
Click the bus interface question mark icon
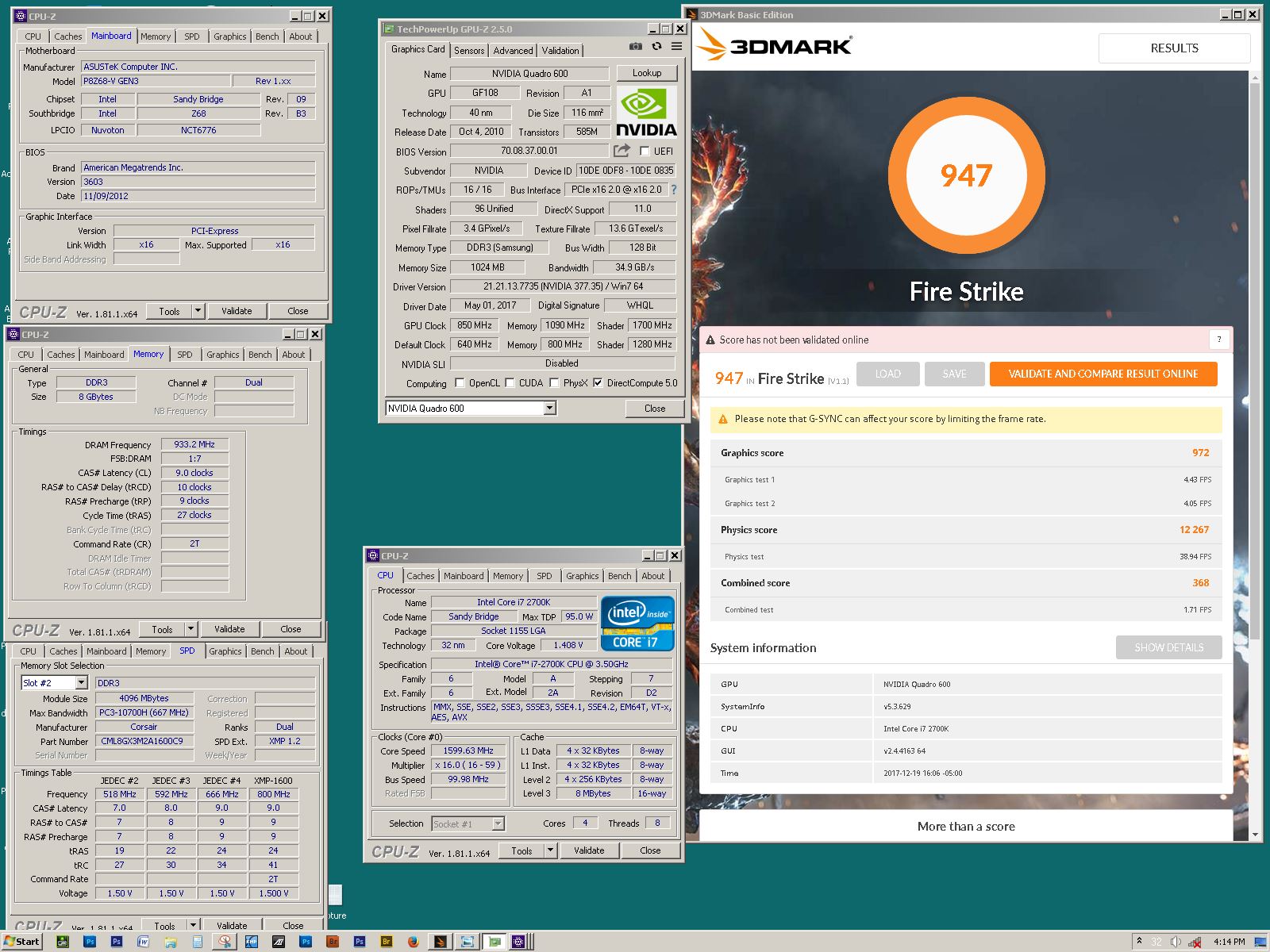(x=674, y=190)
